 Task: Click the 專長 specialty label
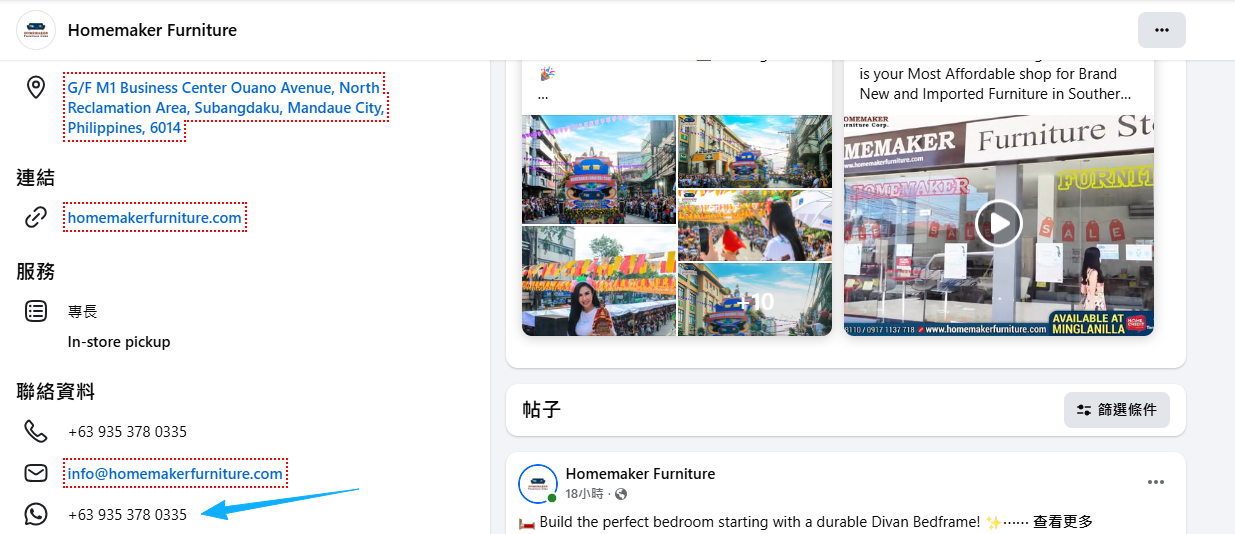coord(82,312)
